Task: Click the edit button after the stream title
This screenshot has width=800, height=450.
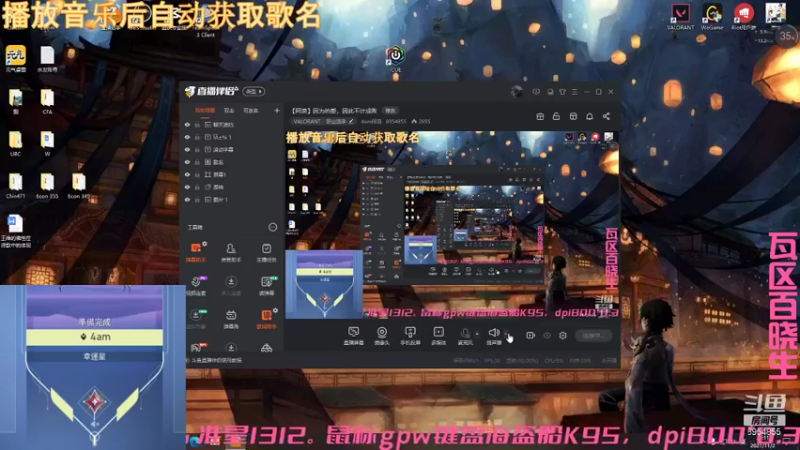Action: 390,110
